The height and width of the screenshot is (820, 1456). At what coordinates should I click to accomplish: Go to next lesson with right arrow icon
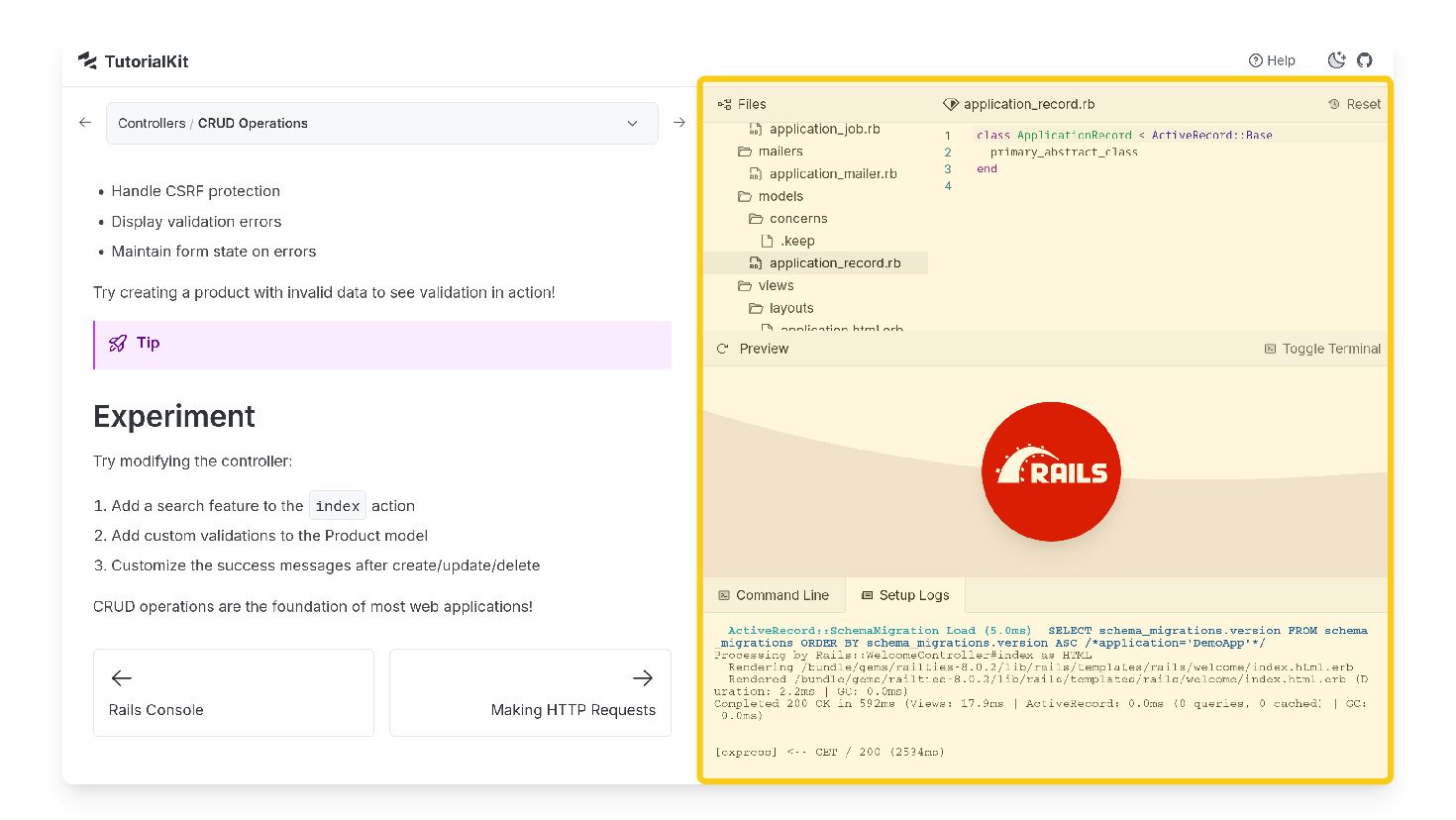(679, 123)
